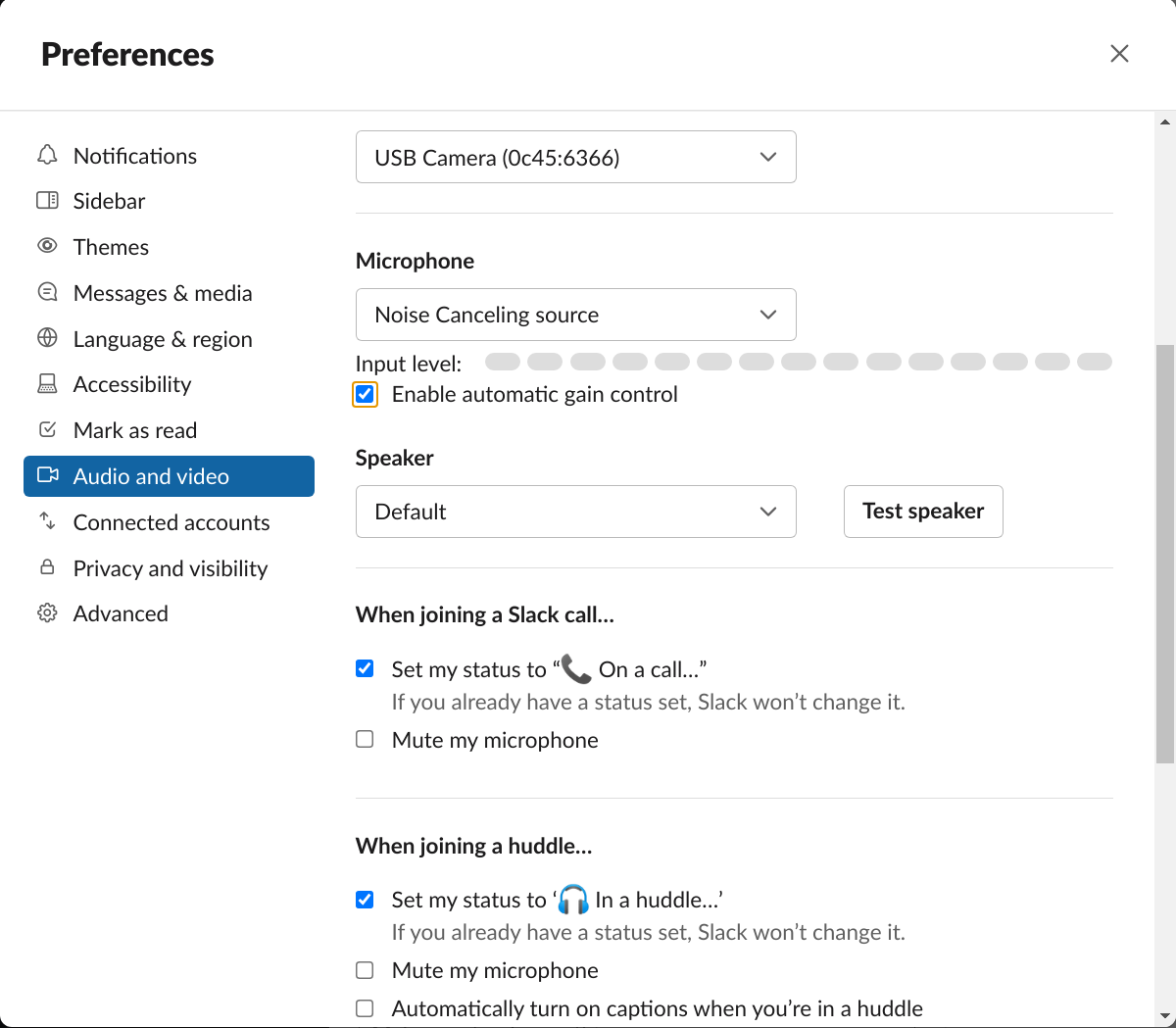
Task: Open the Mark as read section
Action: pos(134,430)
